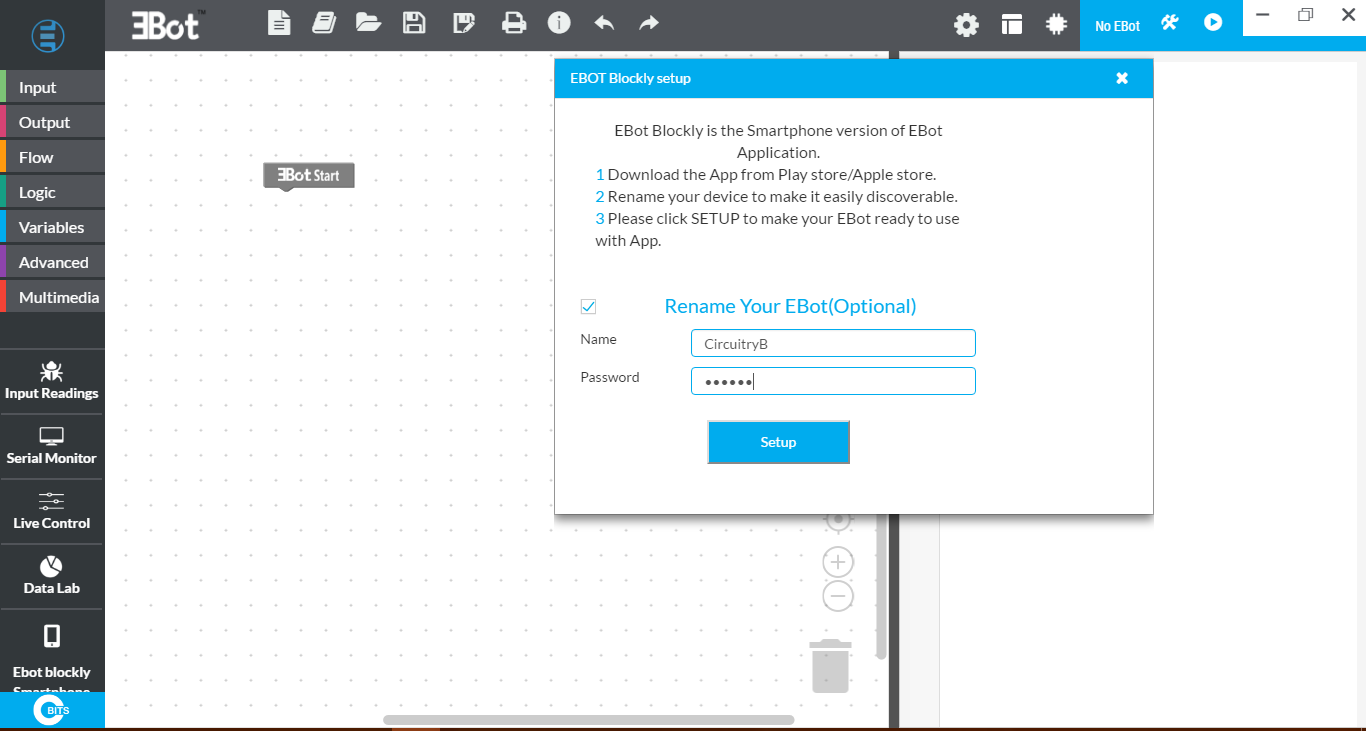1366x731 pixels.
Task: Click the save-as pencil floppy icon
Action: 464,23
